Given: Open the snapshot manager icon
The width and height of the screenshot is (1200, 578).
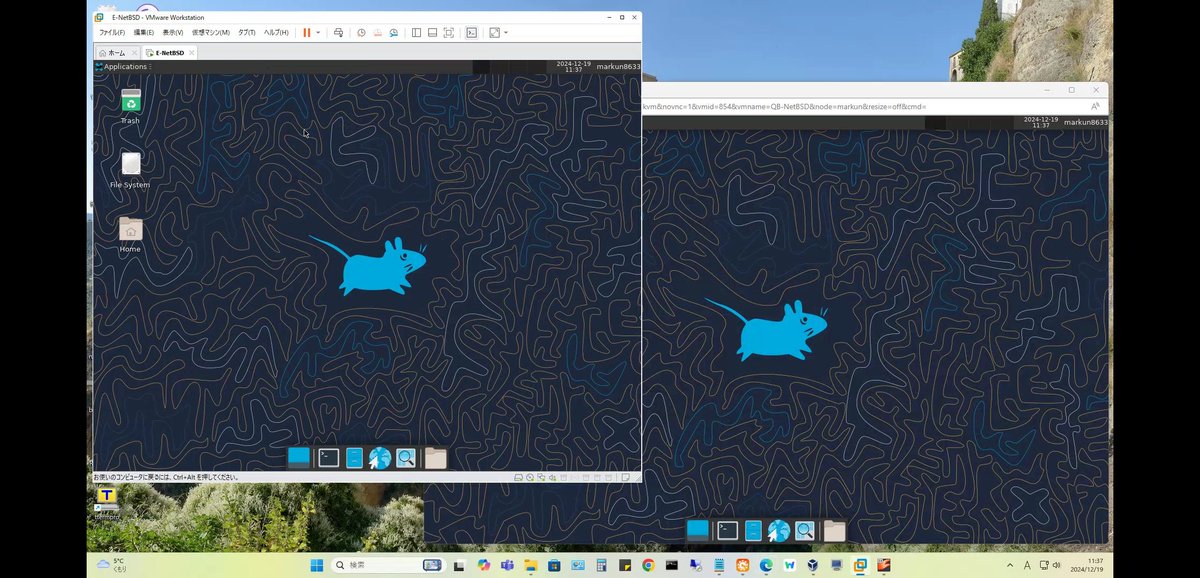Looking at the screenshot, I should (394, 32).
